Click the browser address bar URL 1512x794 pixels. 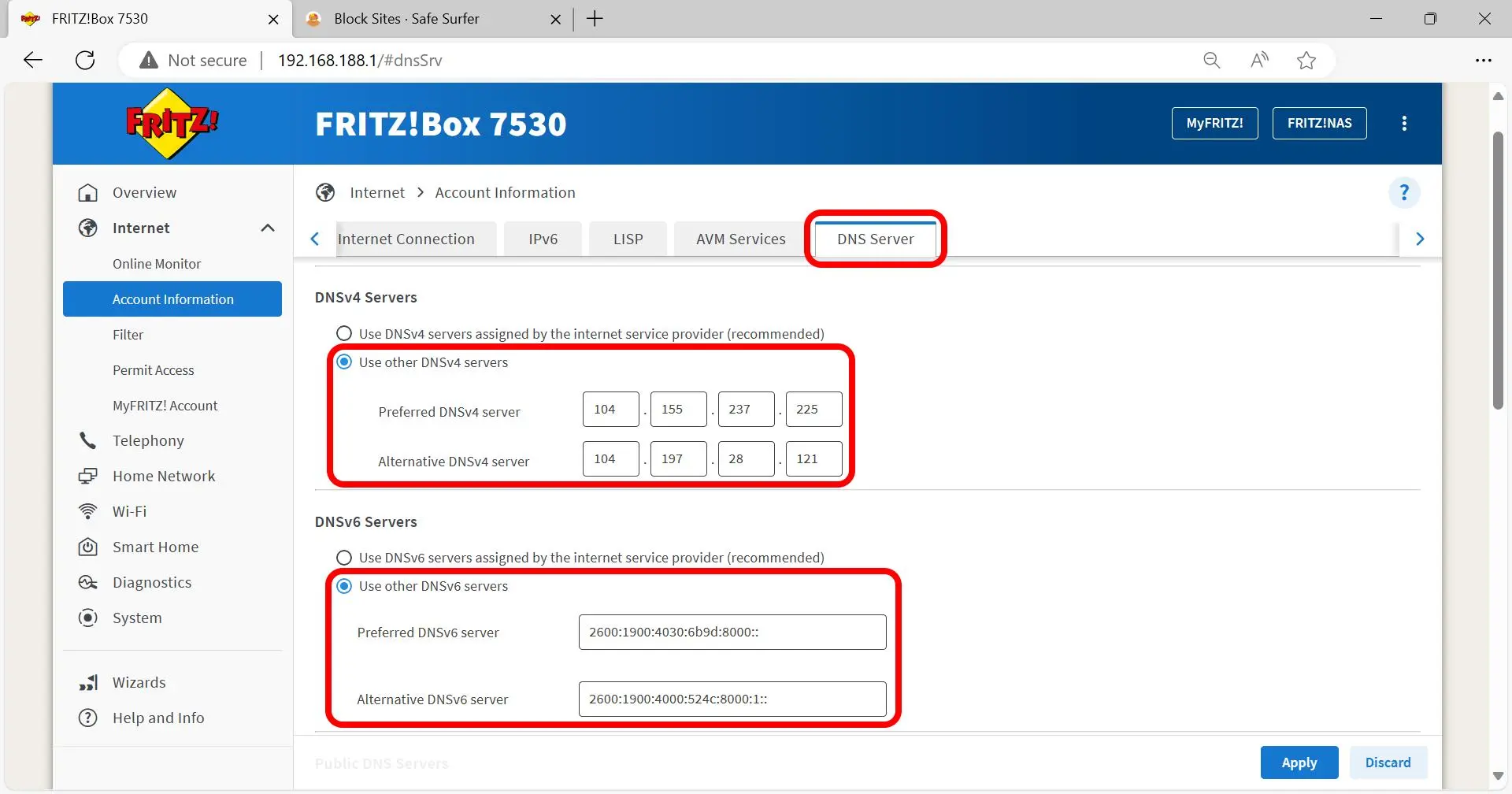[360, 61]
